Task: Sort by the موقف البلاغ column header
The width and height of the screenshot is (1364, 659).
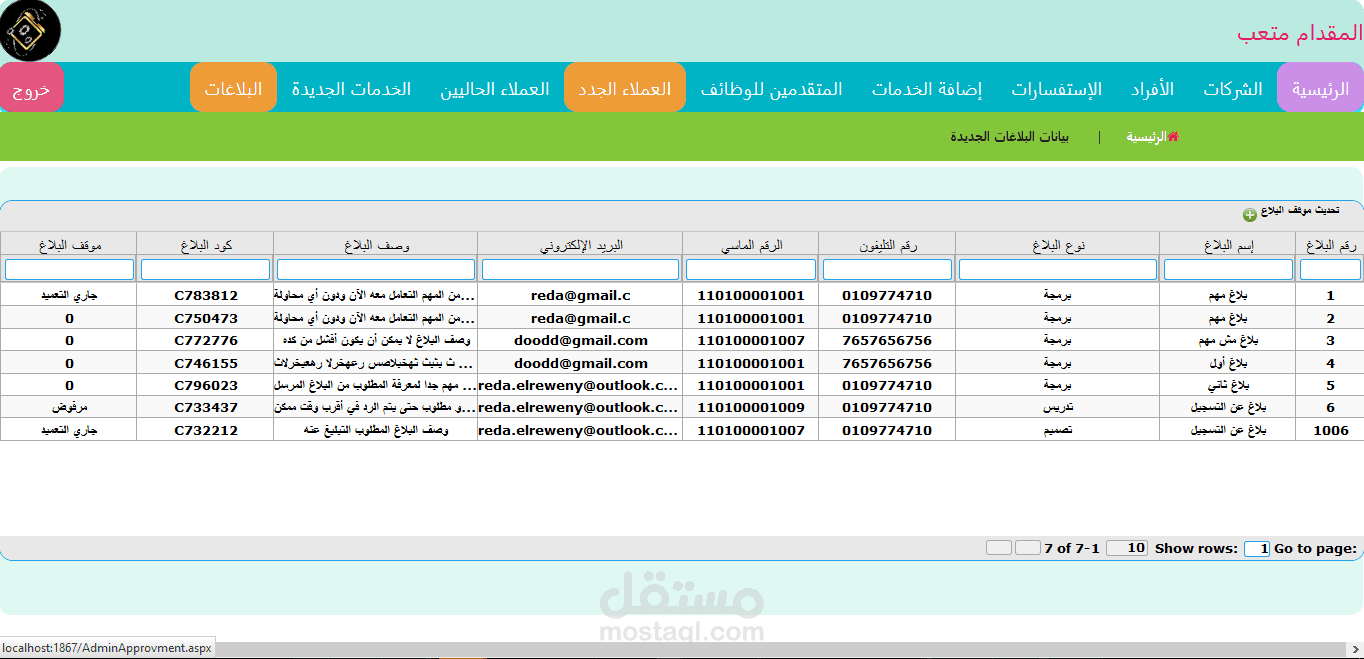Action: tap(69, 244)
